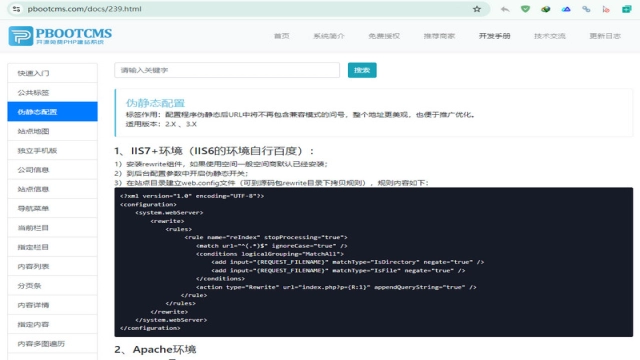
Task: Click step 2 about enabling the pseudo-static switch
Action: pos(181,173)
